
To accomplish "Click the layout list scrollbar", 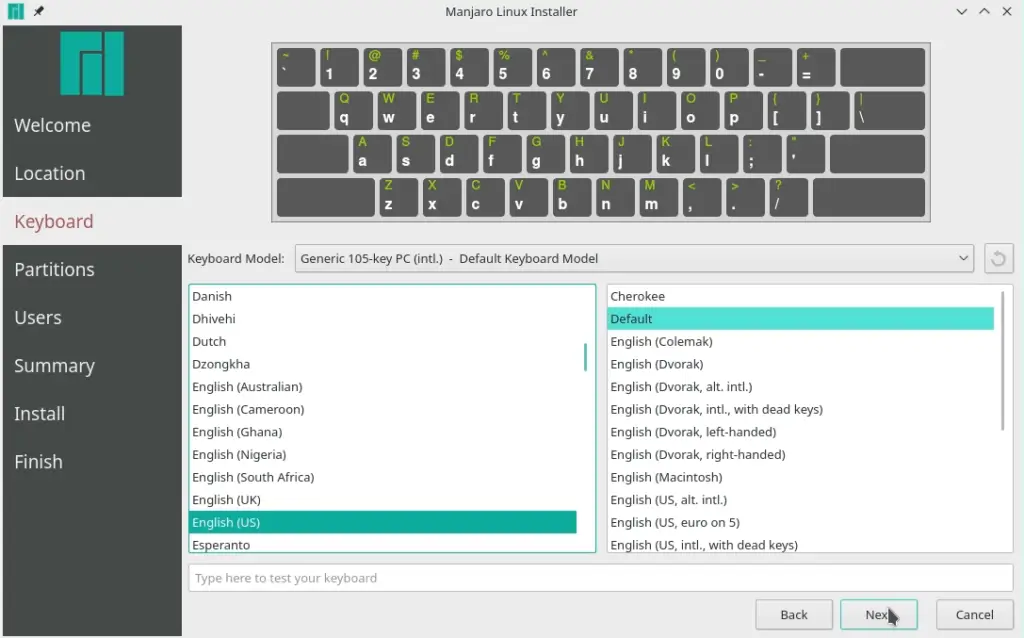I will click(x=585, y=357).
